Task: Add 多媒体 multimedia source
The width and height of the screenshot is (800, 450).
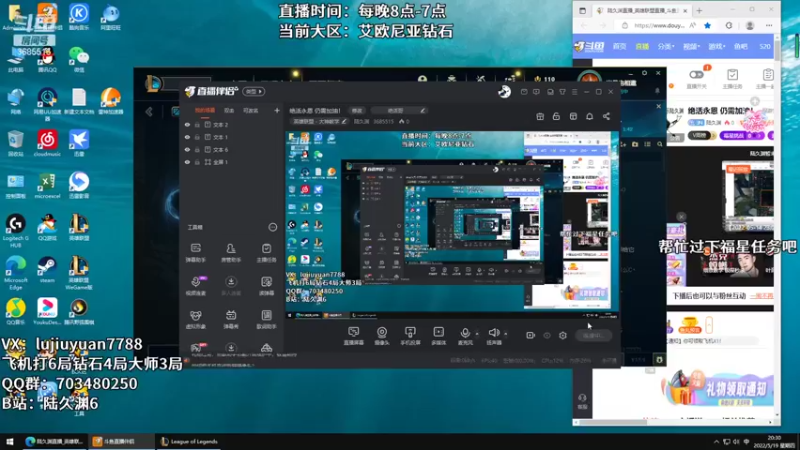Action: (x=439, y=336)
